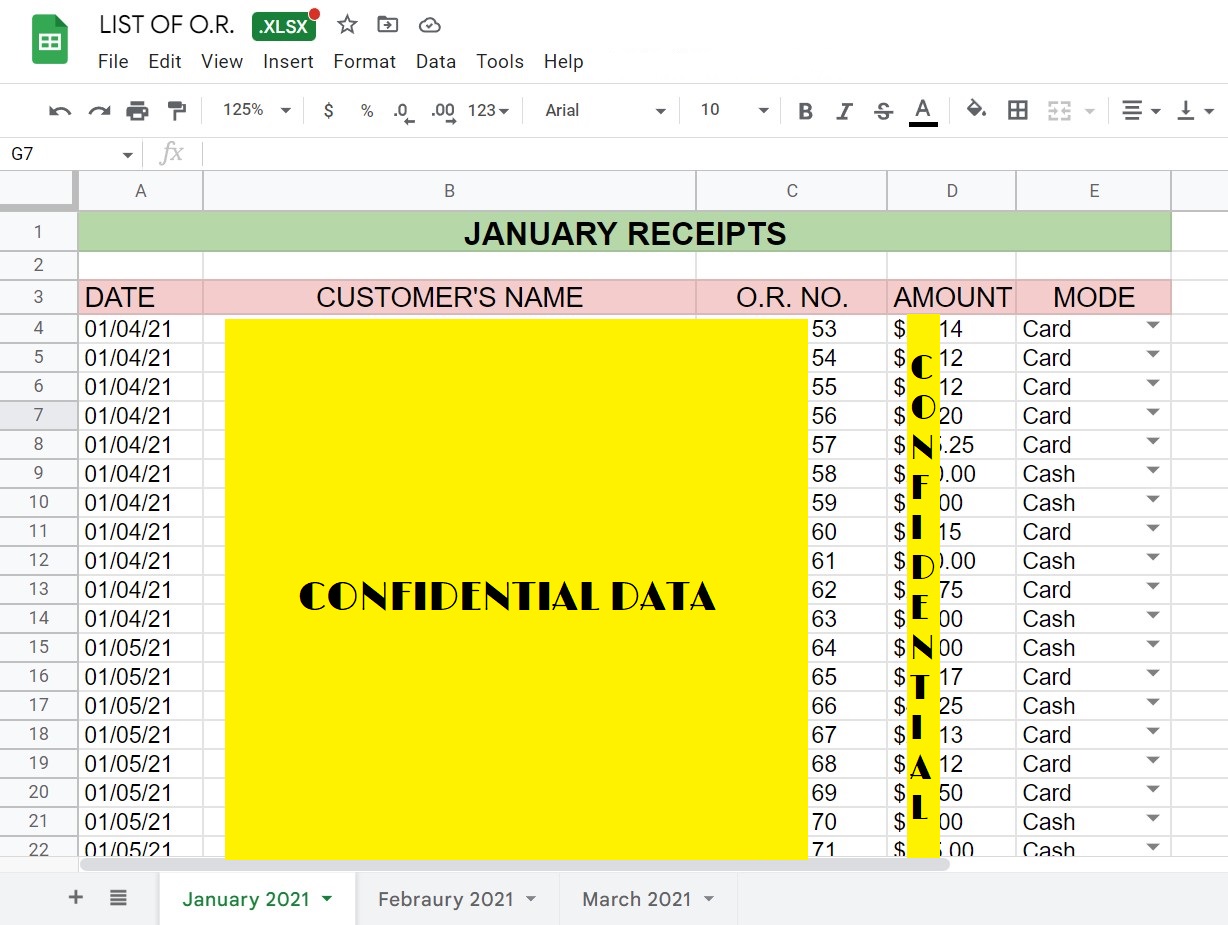This screenshot has width=1228, height=925.
Task: Open the Arial font dropdown
Action: click(x=605, y=110)
